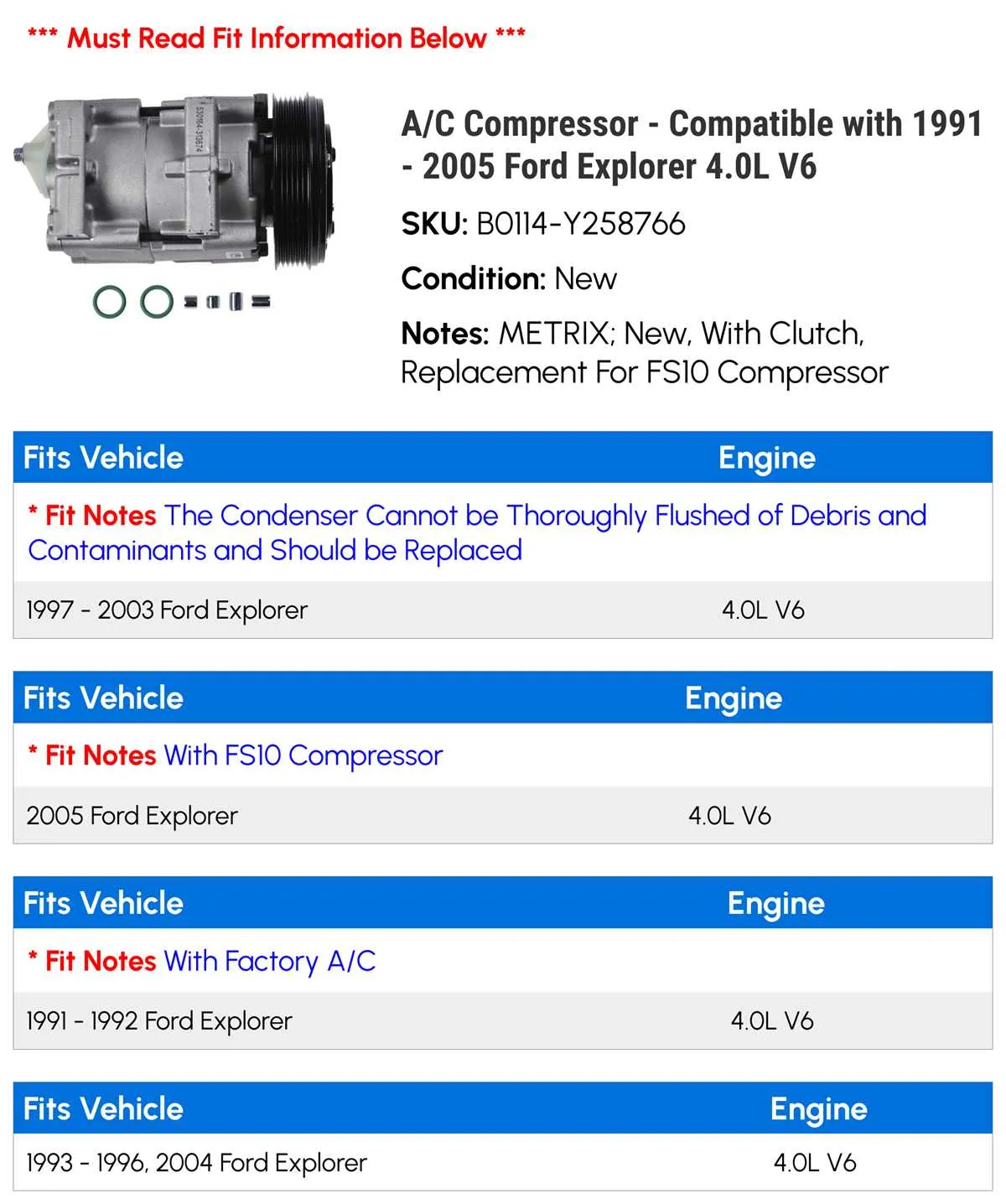Click the Condition: New label
1006x1204 pixels.
pos(509,278)
